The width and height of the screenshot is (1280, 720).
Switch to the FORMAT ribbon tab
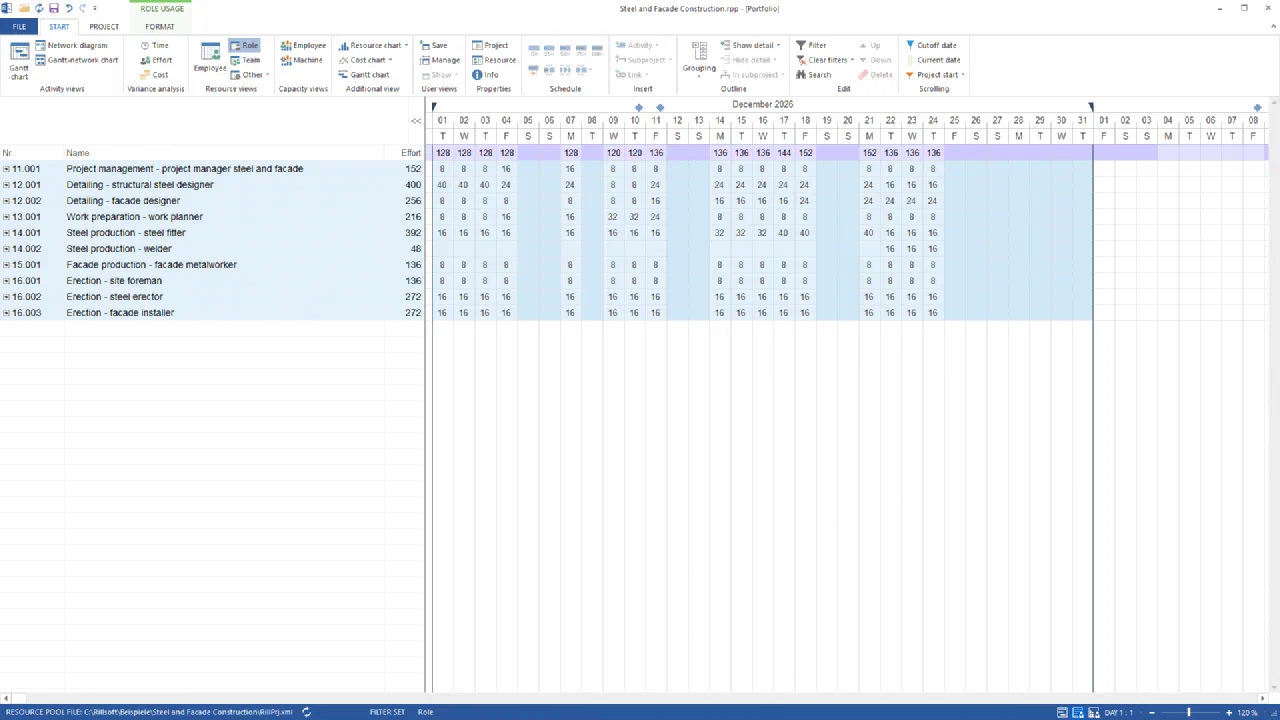160,27
